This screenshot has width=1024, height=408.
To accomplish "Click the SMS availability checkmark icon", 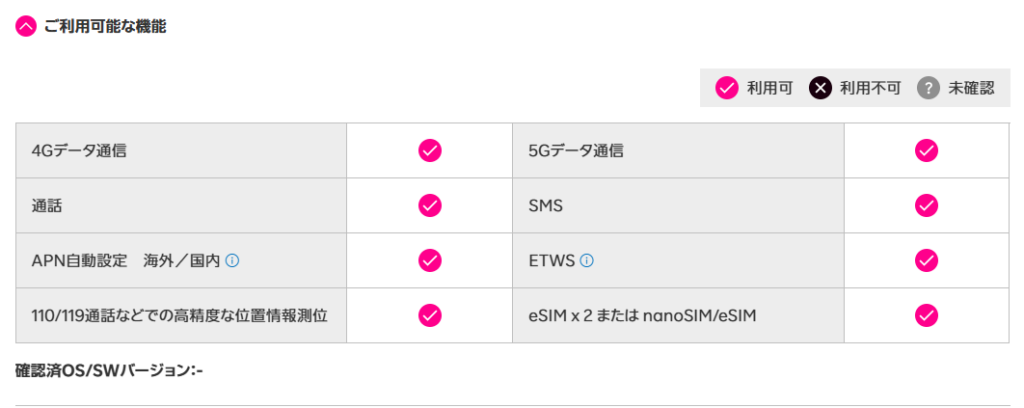I will point(927,206).
